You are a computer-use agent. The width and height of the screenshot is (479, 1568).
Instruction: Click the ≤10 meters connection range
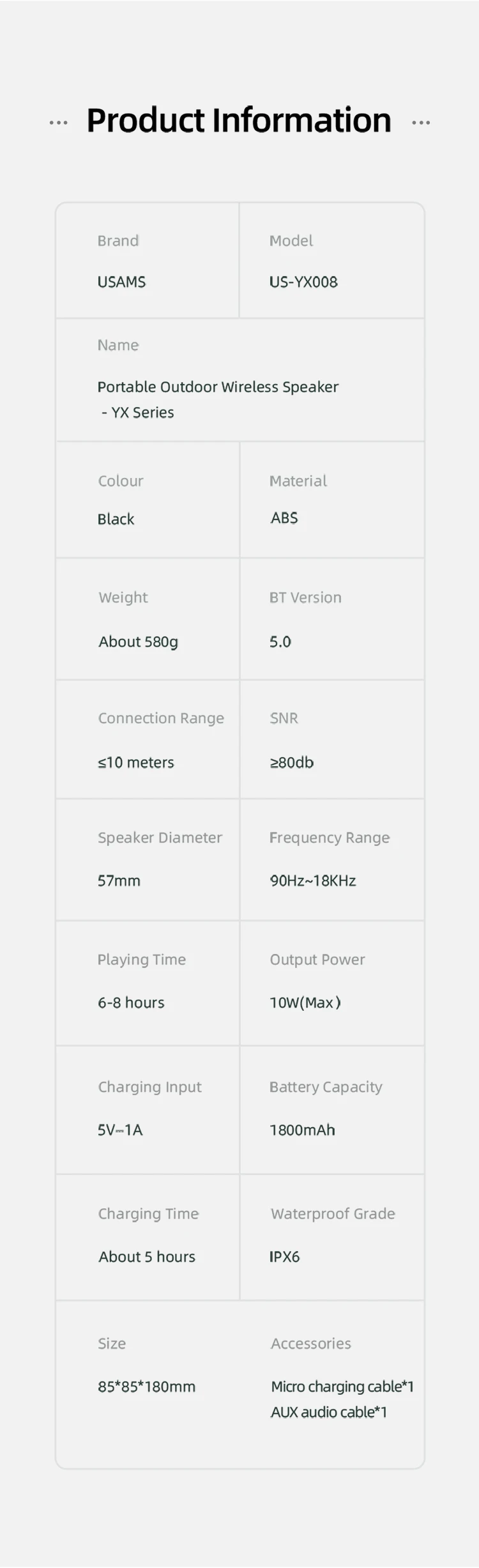135,762
